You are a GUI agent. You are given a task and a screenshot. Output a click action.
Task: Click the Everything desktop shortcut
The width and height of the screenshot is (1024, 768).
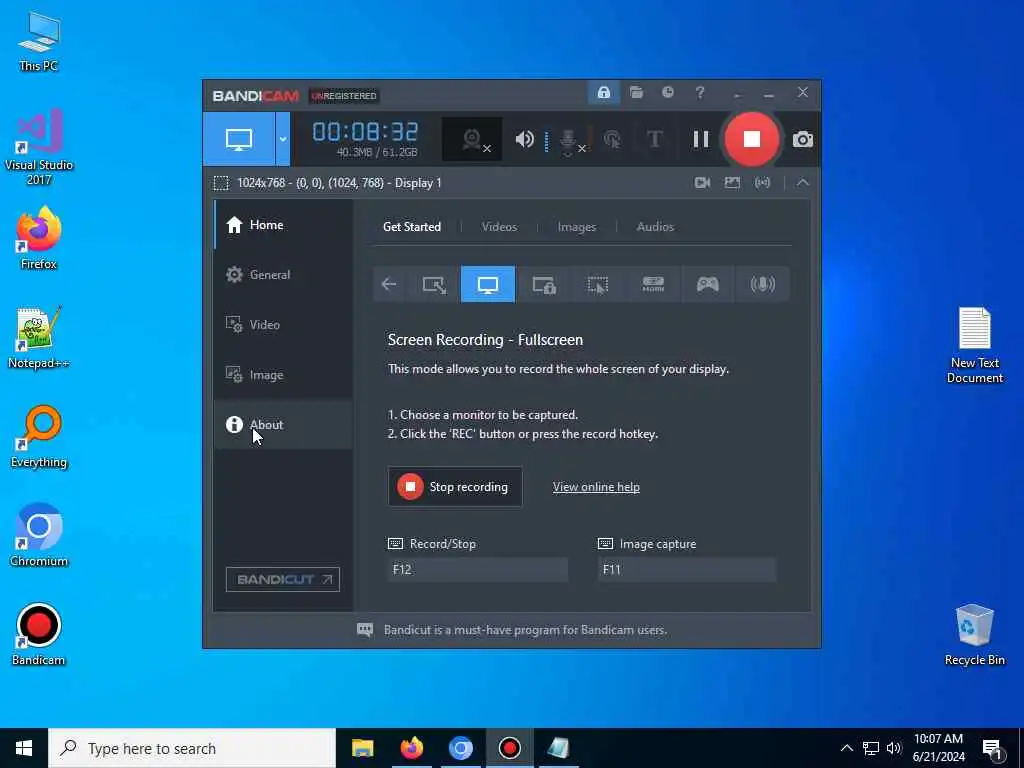pyautogui.click(x=39, y=436)
